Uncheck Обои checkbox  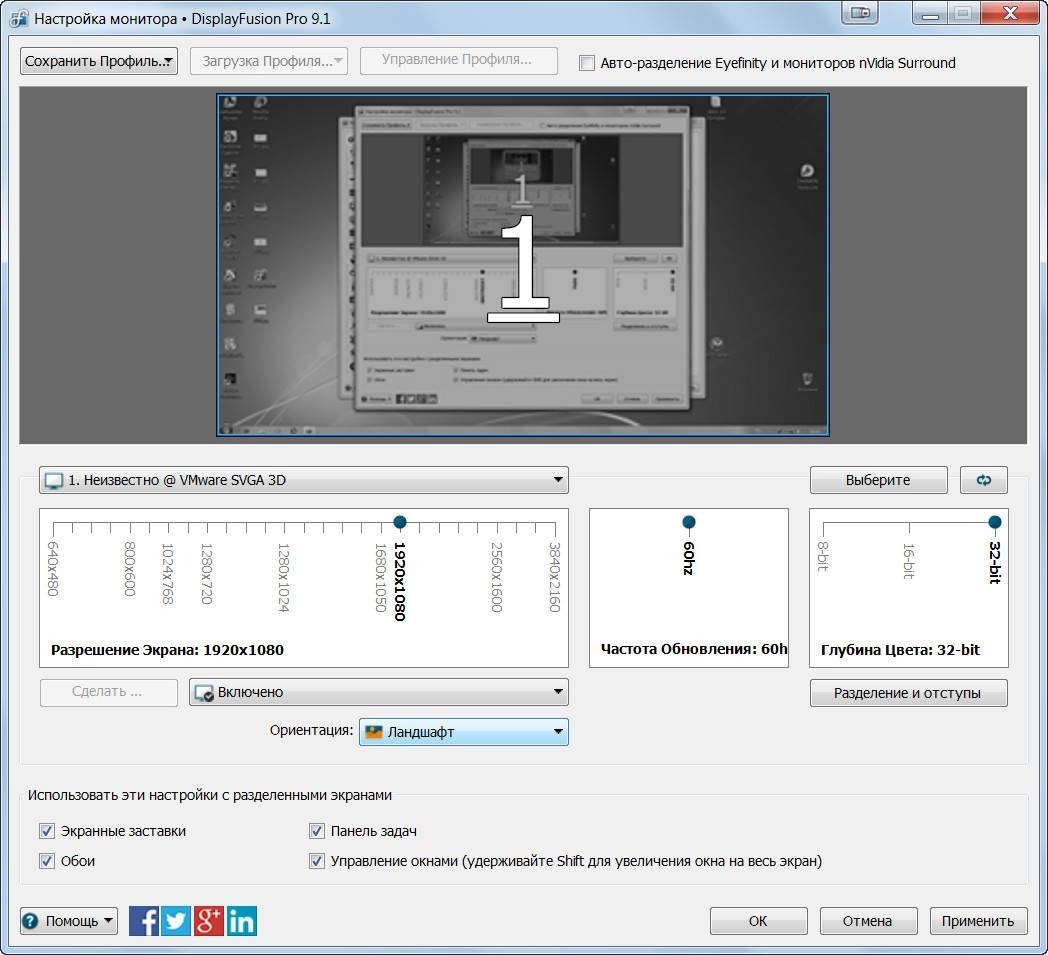(46, 861)
